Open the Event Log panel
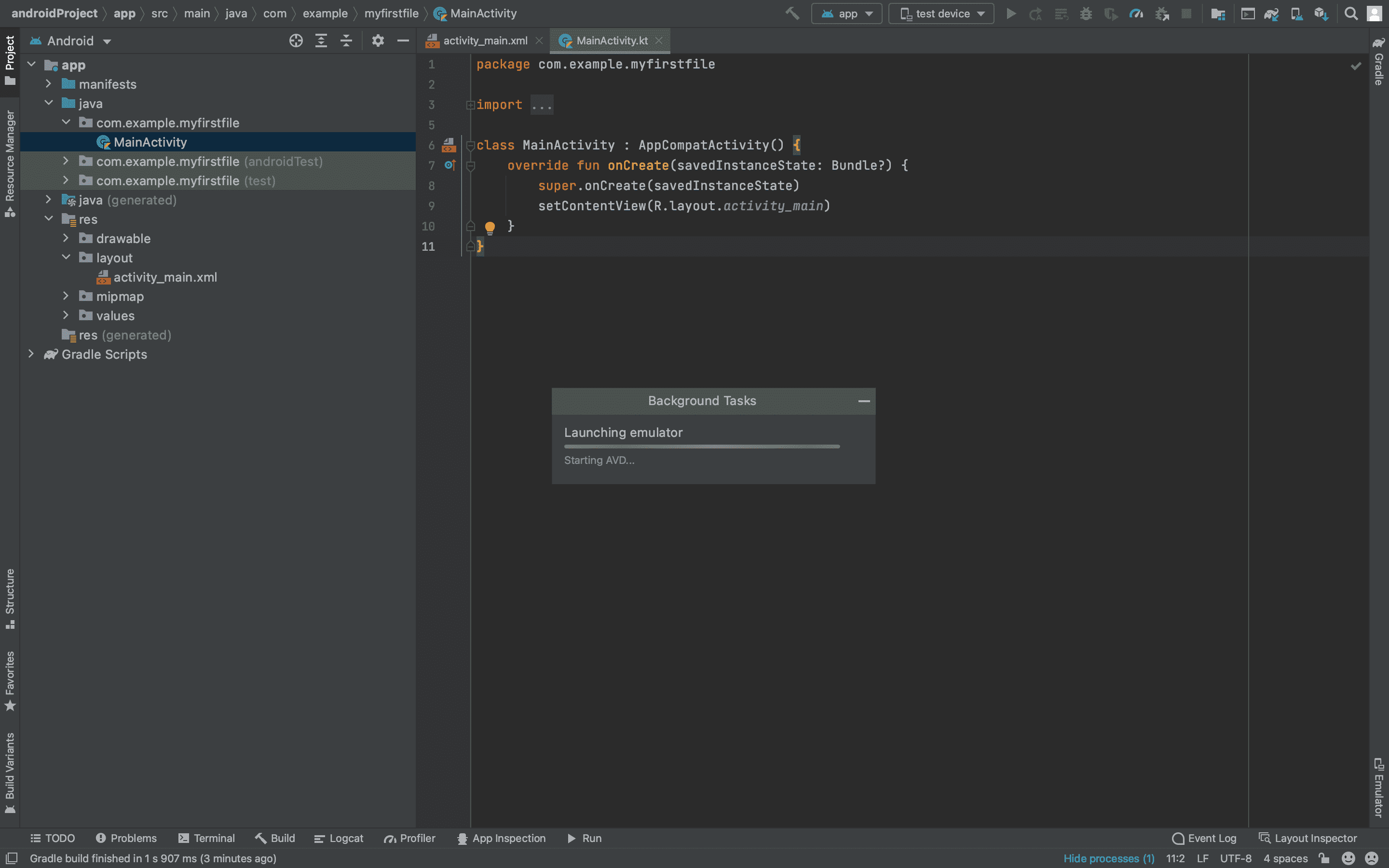The width and height of the screenshot is (1389, 868). click(1204, 838)
